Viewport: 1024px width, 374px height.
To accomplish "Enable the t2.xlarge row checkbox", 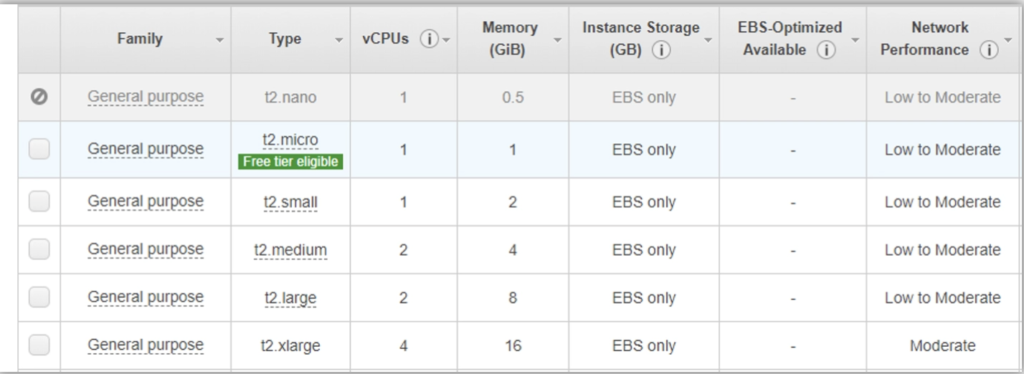I will [x=39, y=345].
